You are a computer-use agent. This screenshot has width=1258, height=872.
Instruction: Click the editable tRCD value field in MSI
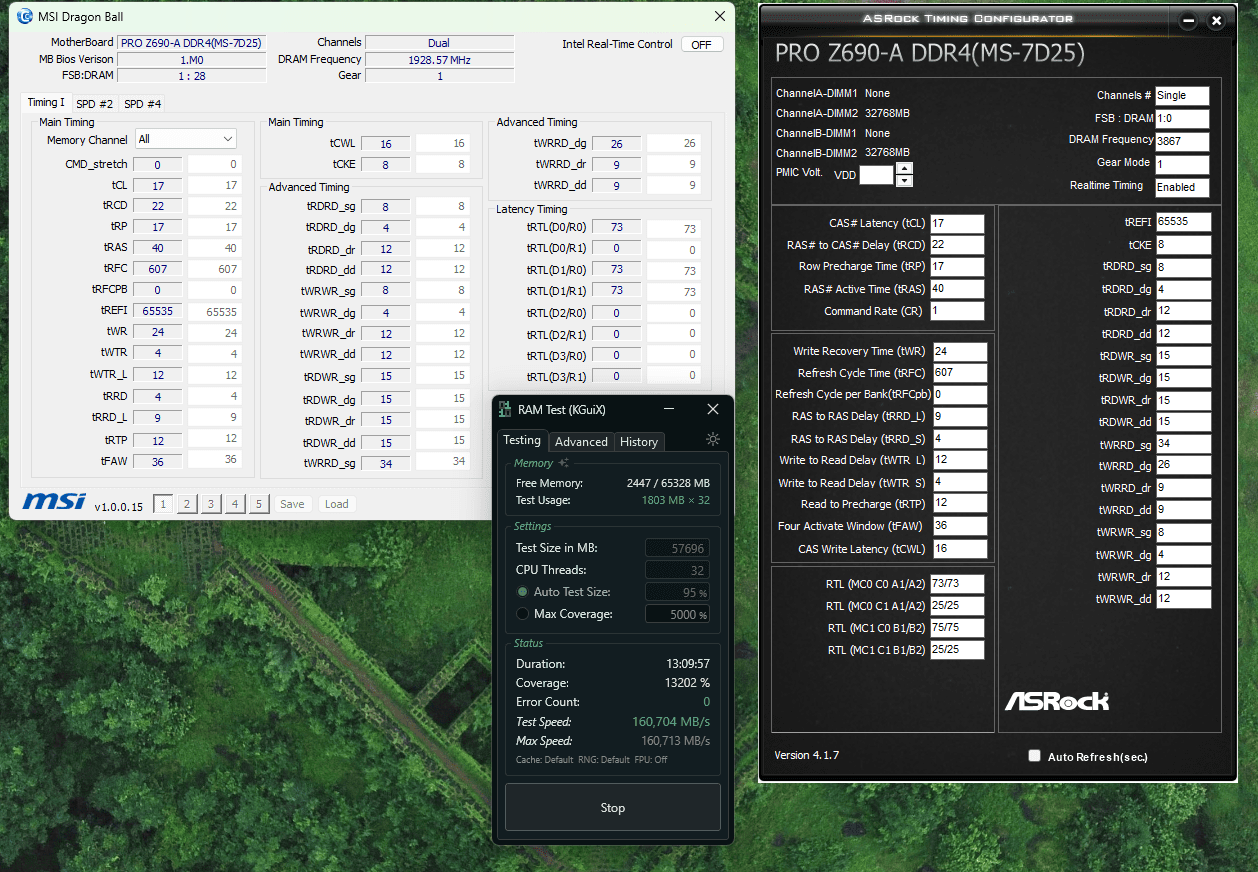[215, 206]
